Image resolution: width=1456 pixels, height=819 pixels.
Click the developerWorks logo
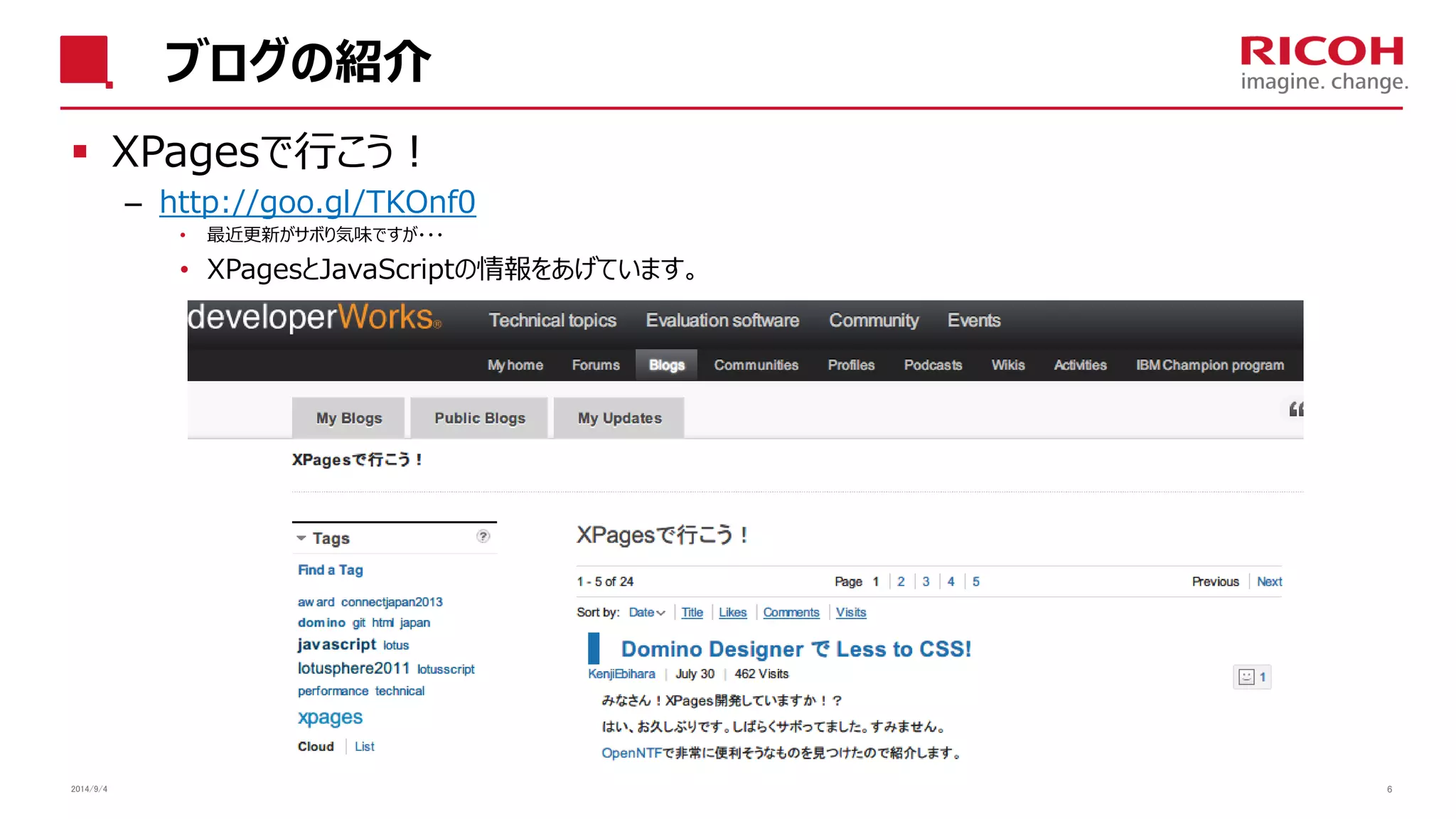coord(314,317)
